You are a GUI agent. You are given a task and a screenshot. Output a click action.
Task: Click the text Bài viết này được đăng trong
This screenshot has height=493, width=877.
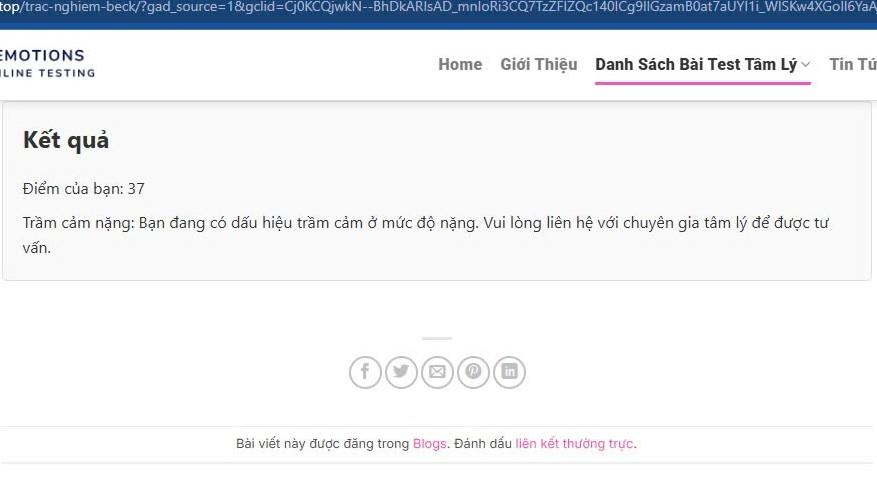pos(322,444)
